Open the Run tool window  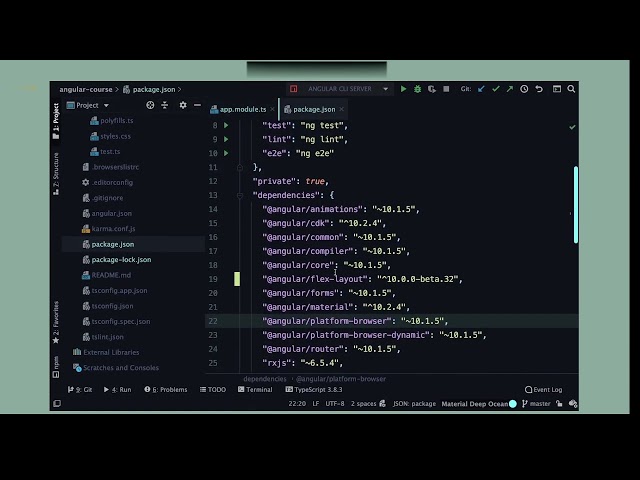118,389
